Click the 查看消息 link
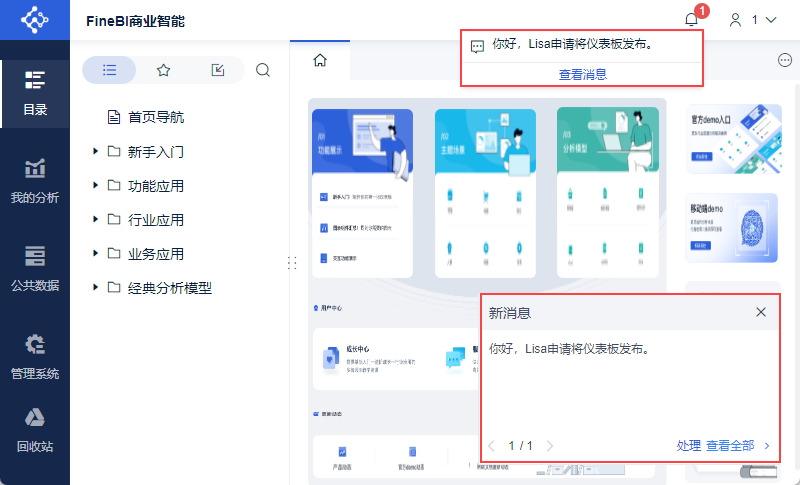 coord(583,75)
